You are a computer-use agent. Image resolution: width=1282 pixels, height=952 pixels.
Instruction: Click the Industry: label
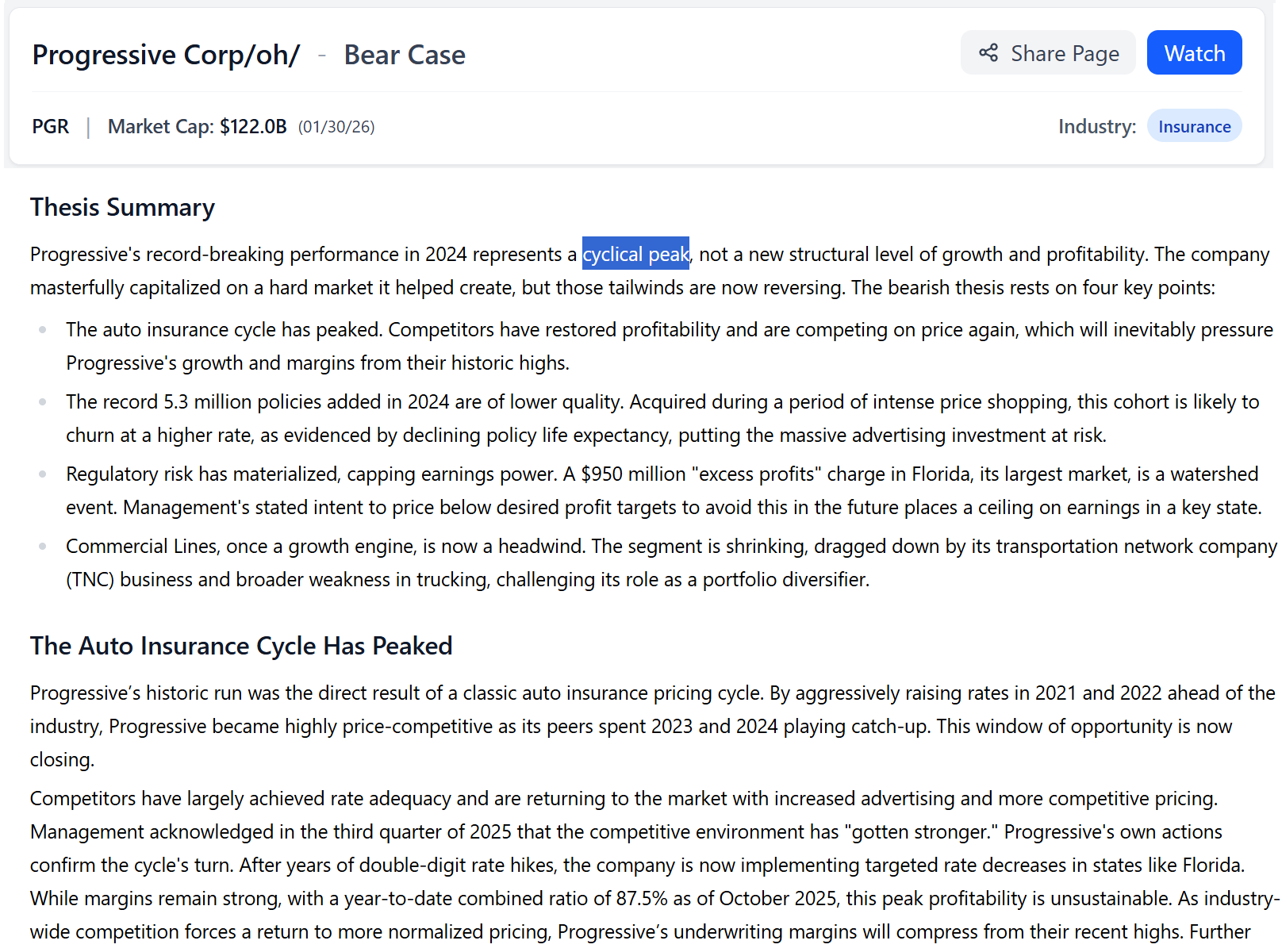(x=1096, y=125)
